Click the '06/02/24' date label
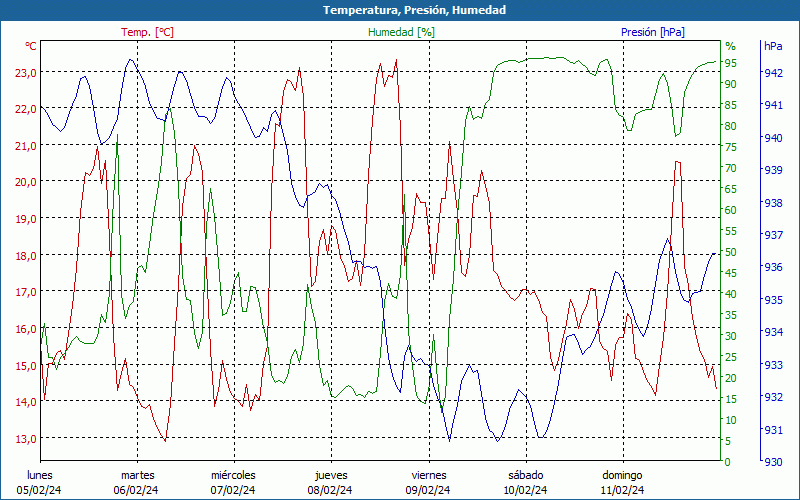This screenshot has height=500, width=800. click(x=136, y=490)
